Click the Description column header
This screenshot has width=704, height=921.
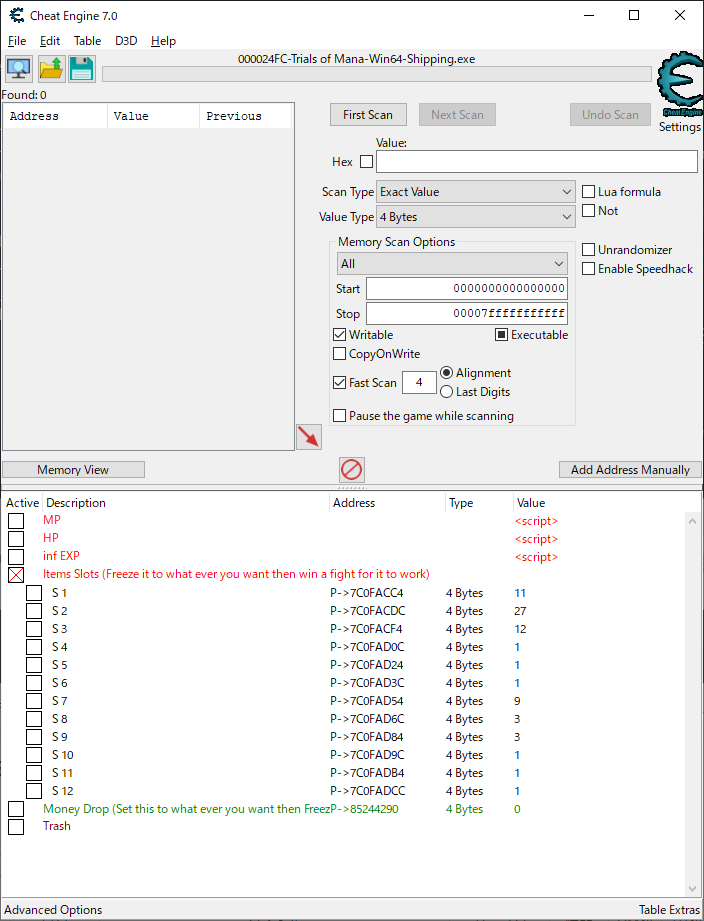186,503
